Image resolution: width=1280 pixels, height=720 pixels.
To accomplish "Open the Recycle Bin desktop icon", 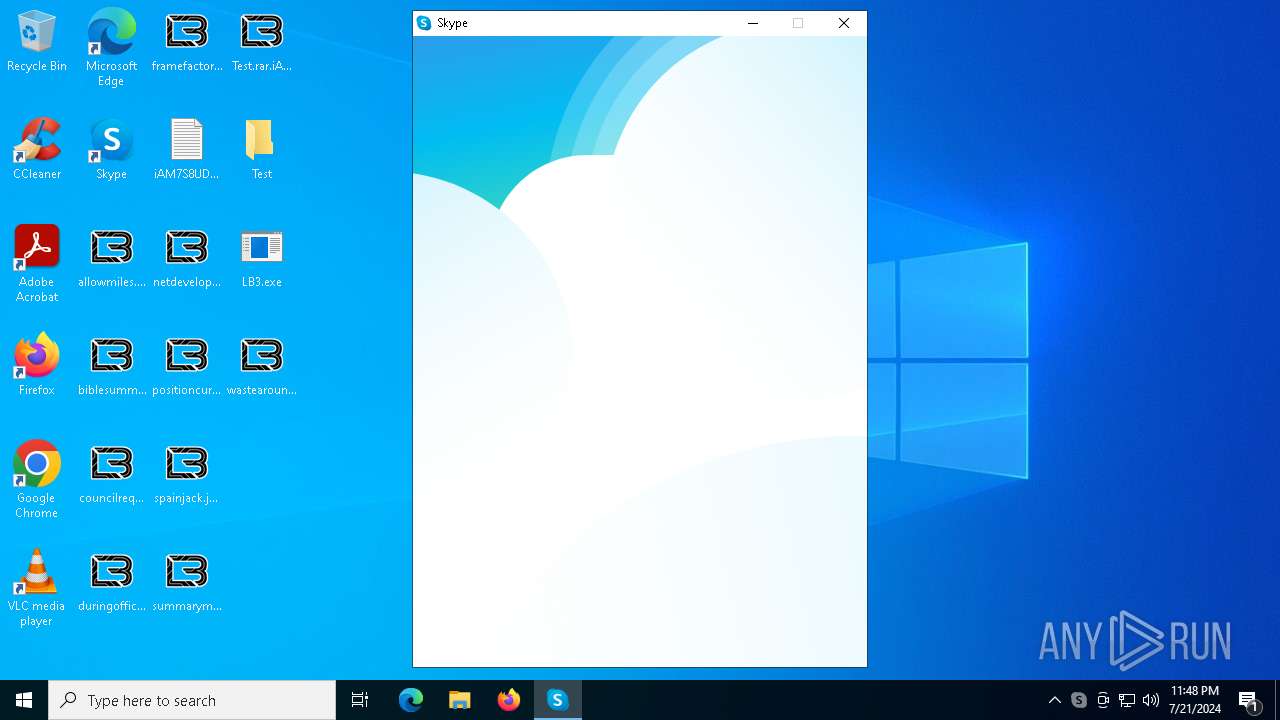I will (x=37, y=42).
